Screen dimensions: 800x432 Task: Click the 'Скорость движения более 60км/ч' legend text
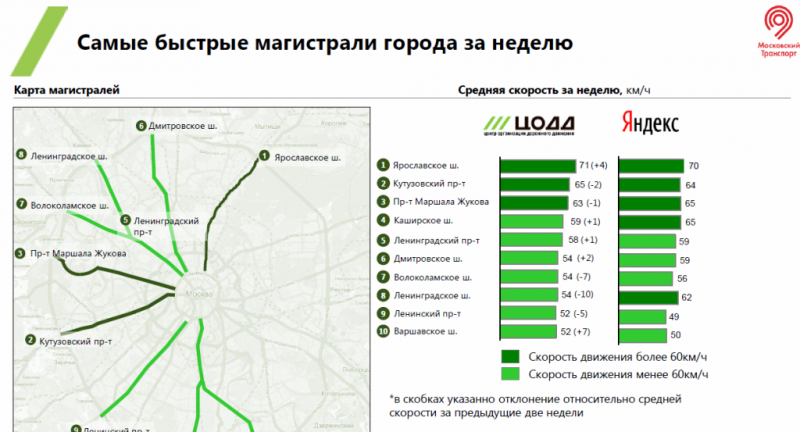pos(618,357)
